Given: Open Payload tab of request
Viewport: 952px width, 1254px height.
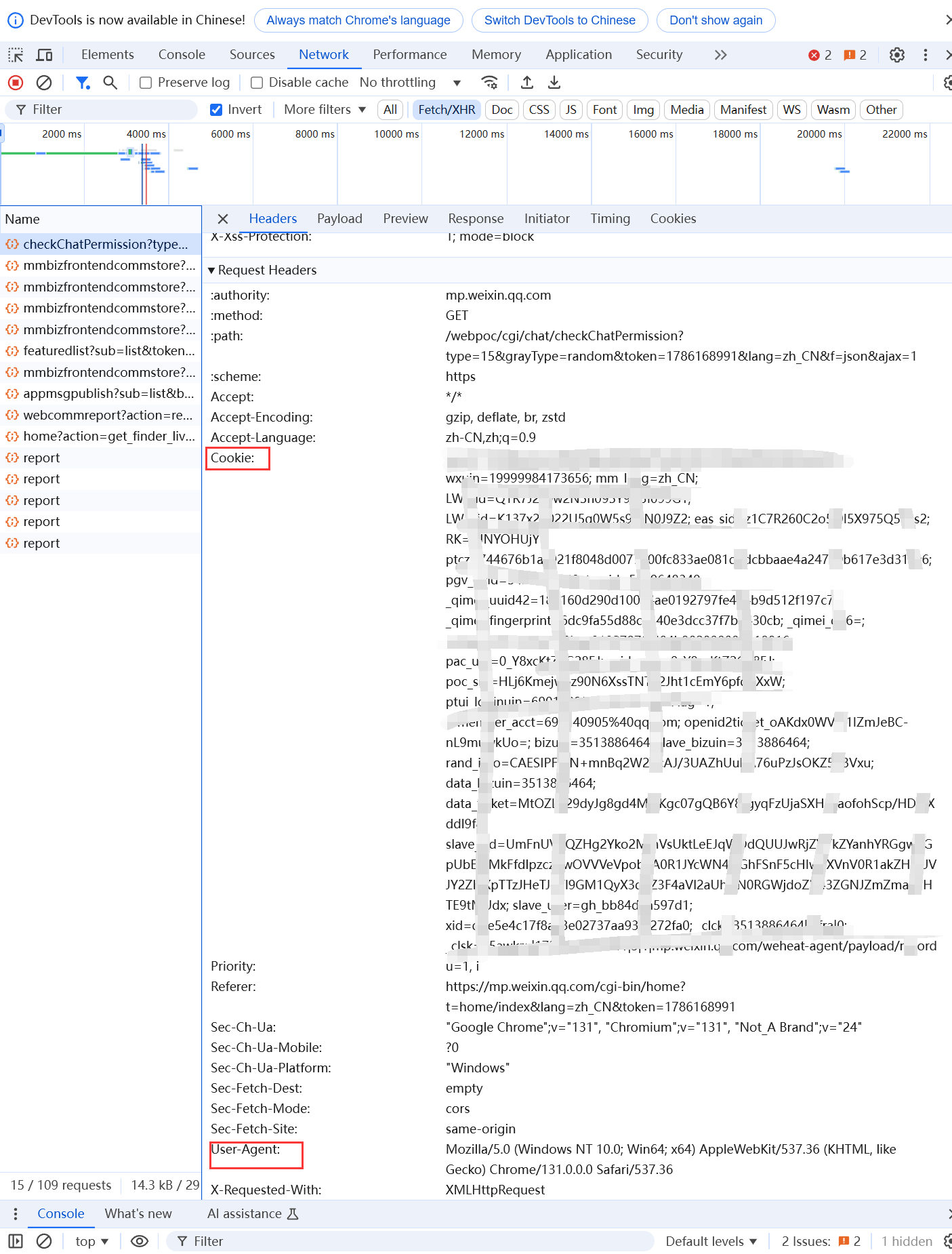Looking at the screenshot, I should [339, 219].
